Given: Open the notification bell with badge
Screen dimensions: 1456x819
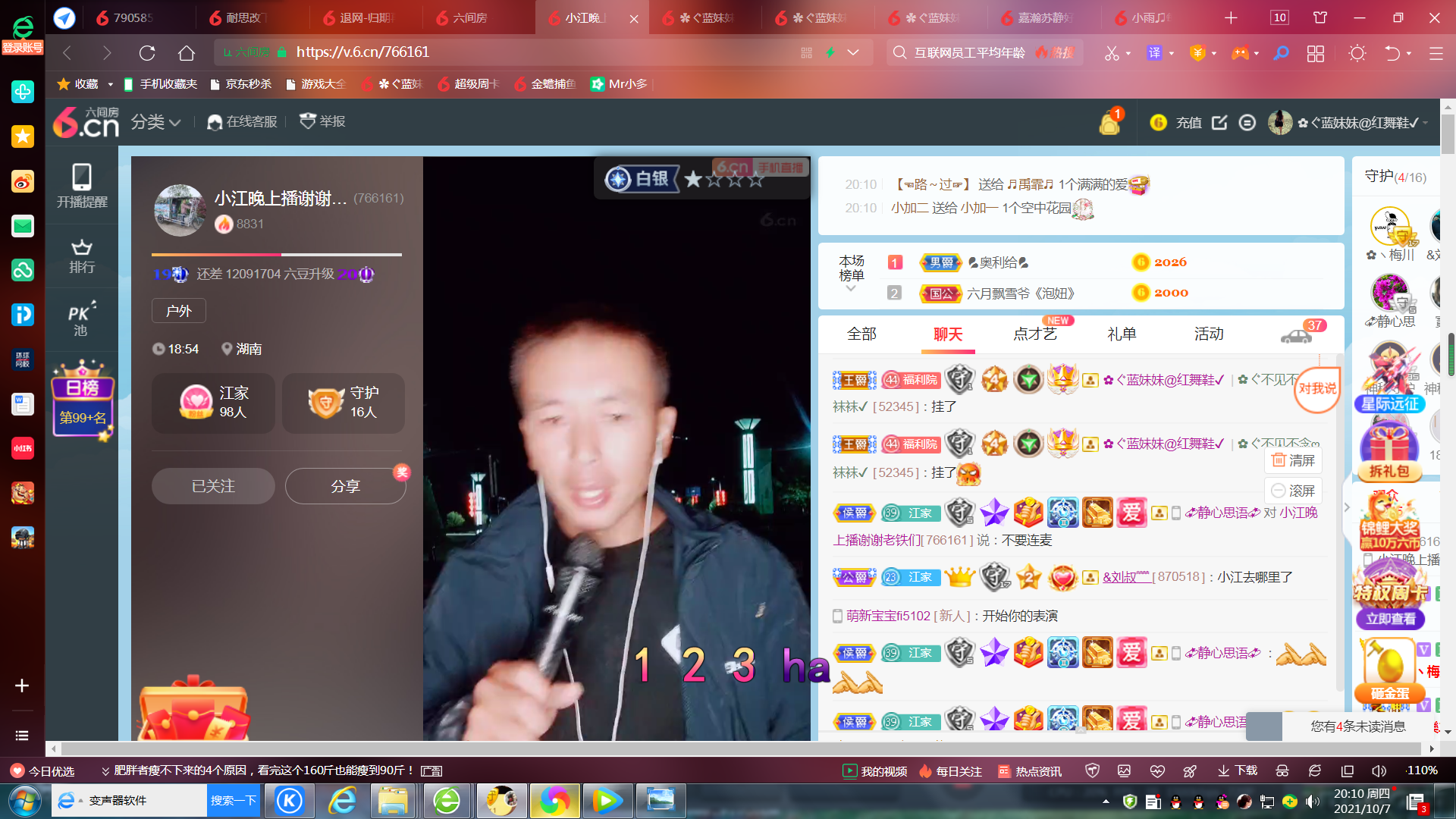Looking at the screenshot, I should pos(1110,121).
